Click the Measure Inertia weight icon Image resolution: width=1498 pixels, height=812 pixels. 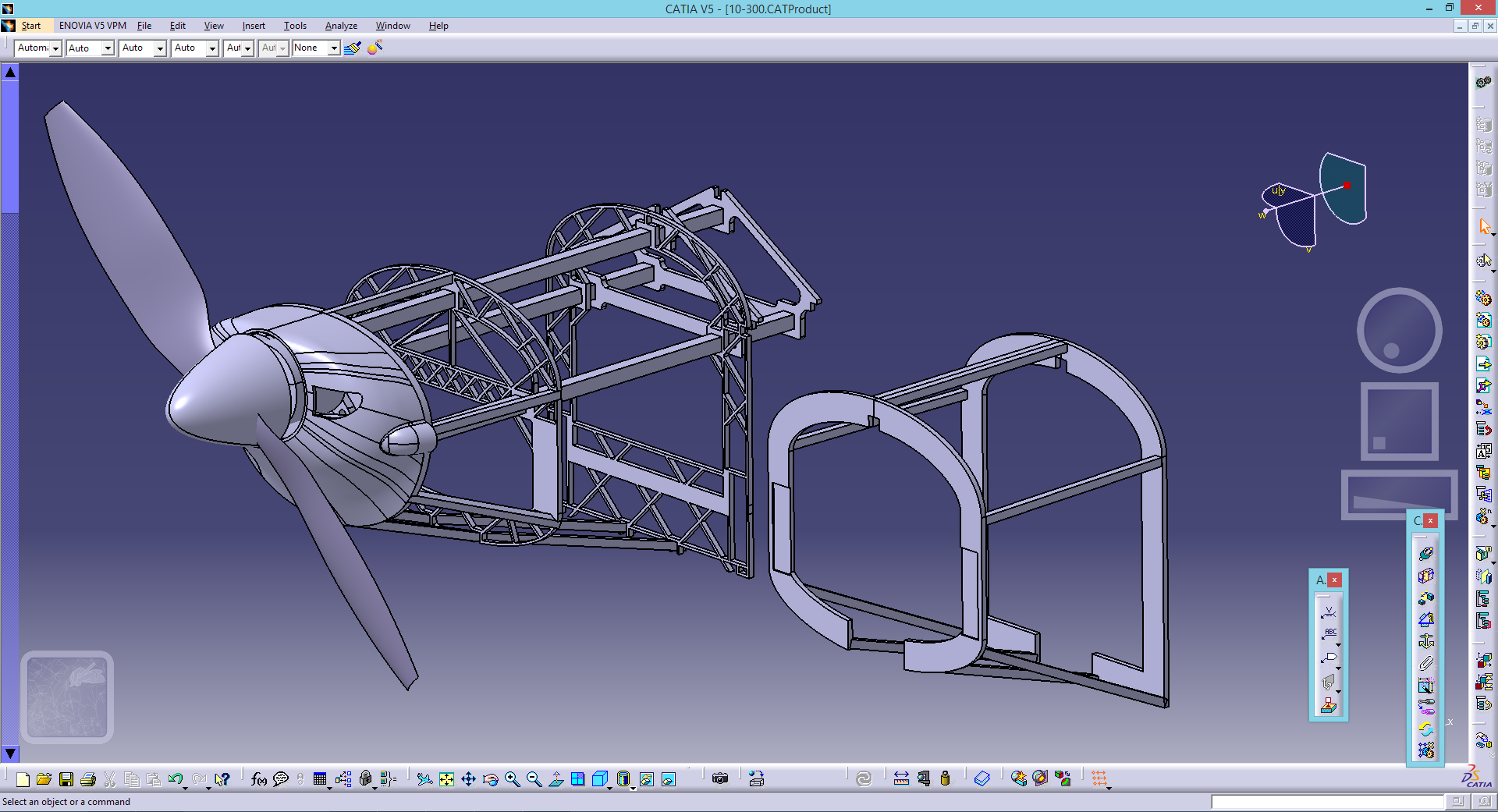[946, 778]
